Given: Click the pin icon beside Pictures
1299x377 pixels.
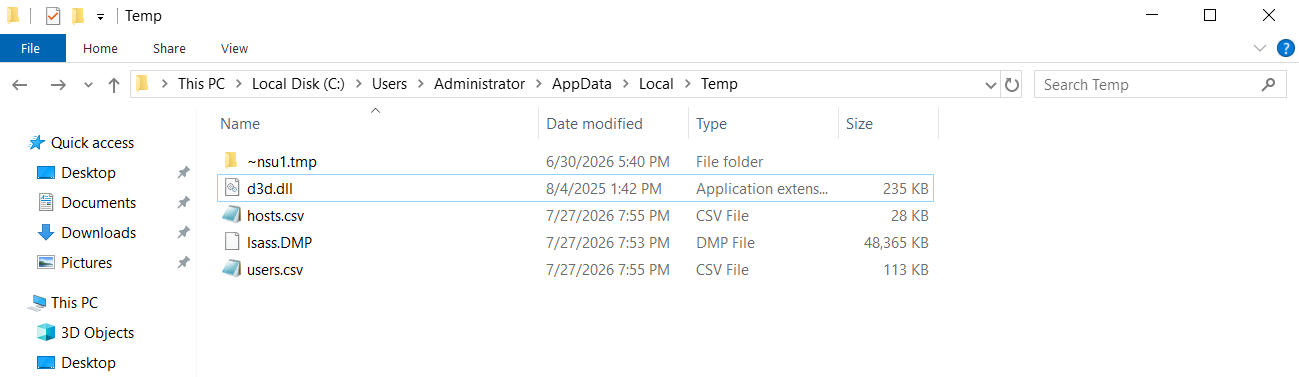Looking at the screenshot, I should click(x=183, y=263).
